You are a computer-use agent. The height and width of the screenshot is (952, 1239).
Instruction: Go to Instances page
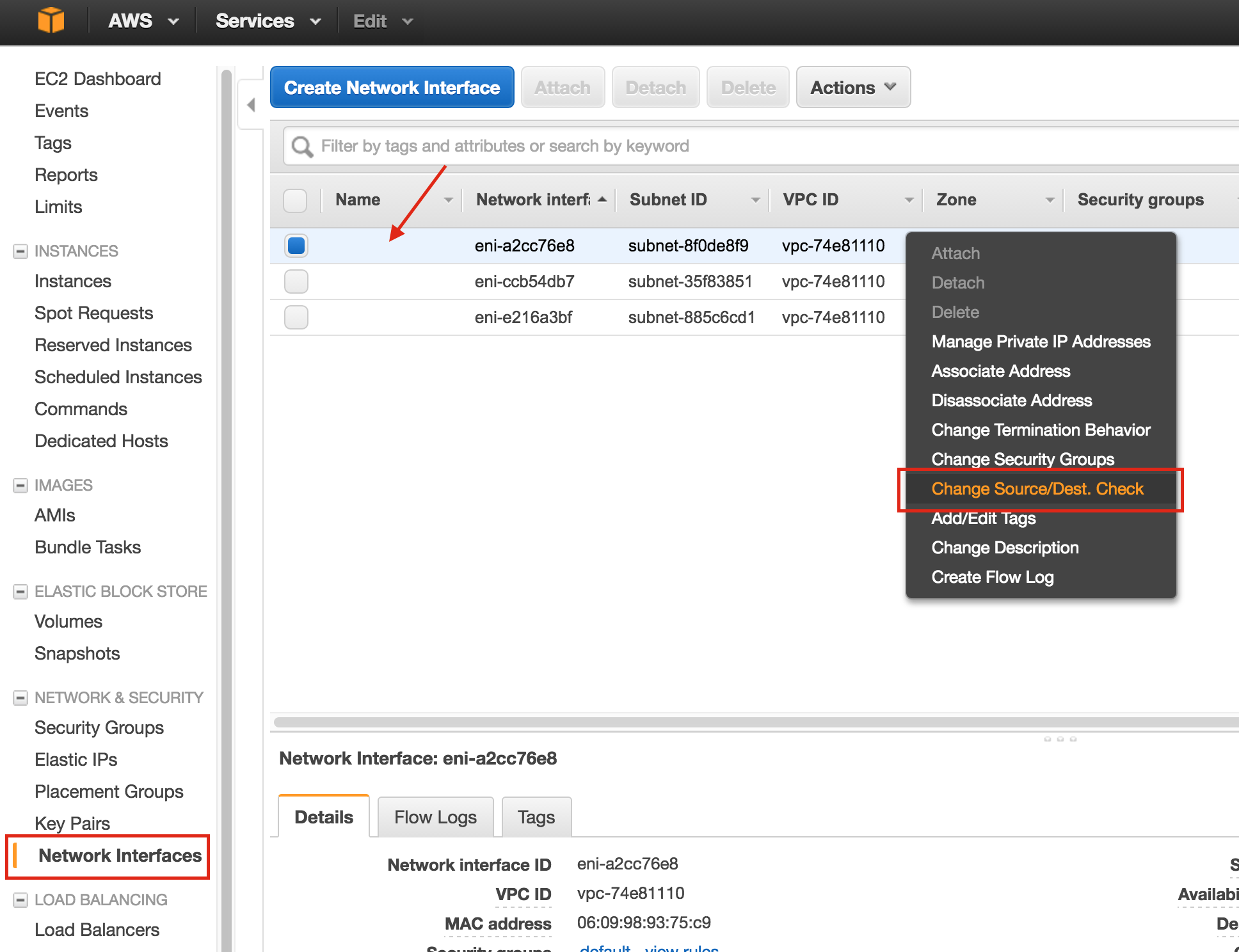[x=73, y=281]
